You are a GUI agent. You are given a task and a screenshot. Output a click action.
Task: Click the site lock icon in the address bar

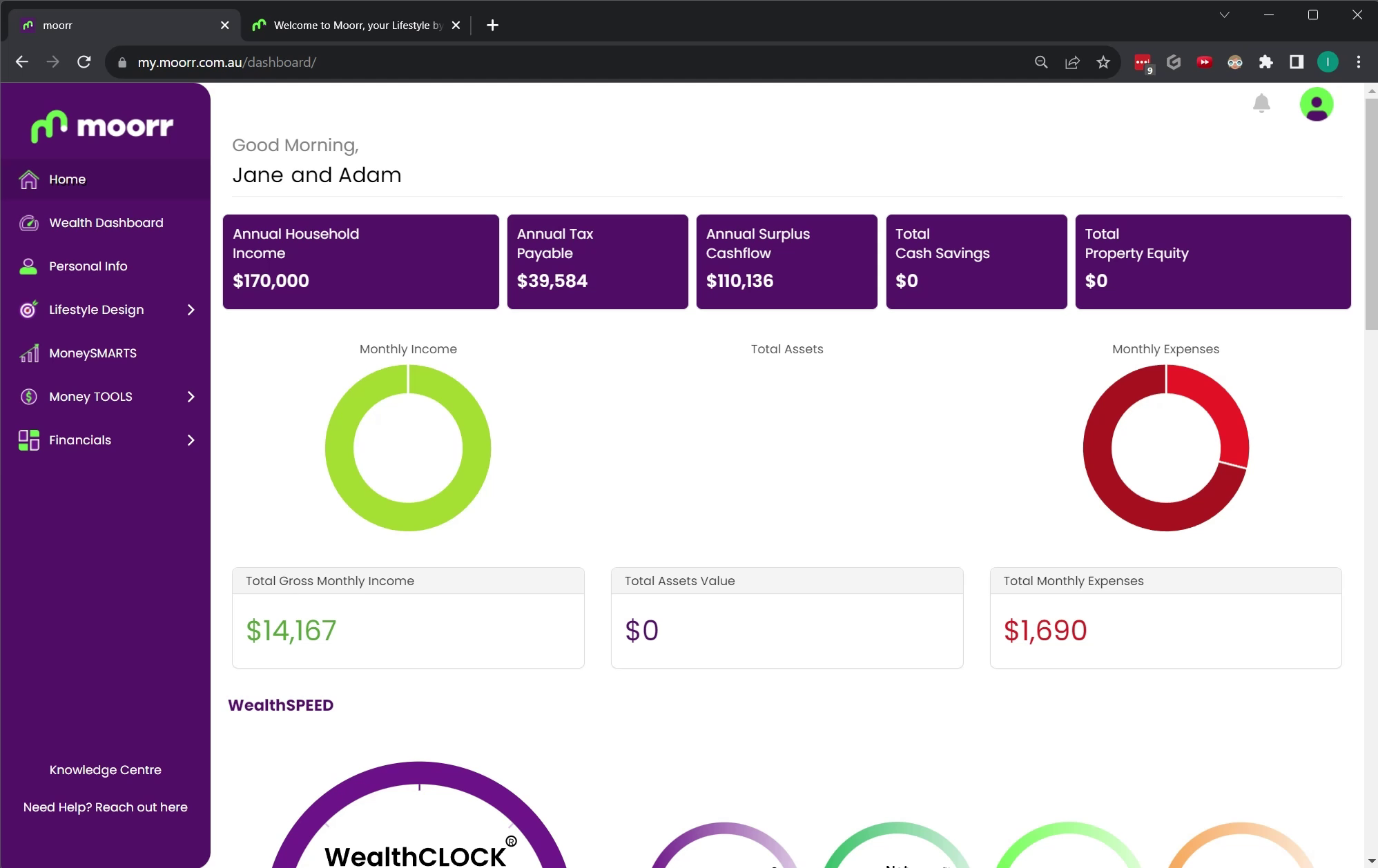122,62
